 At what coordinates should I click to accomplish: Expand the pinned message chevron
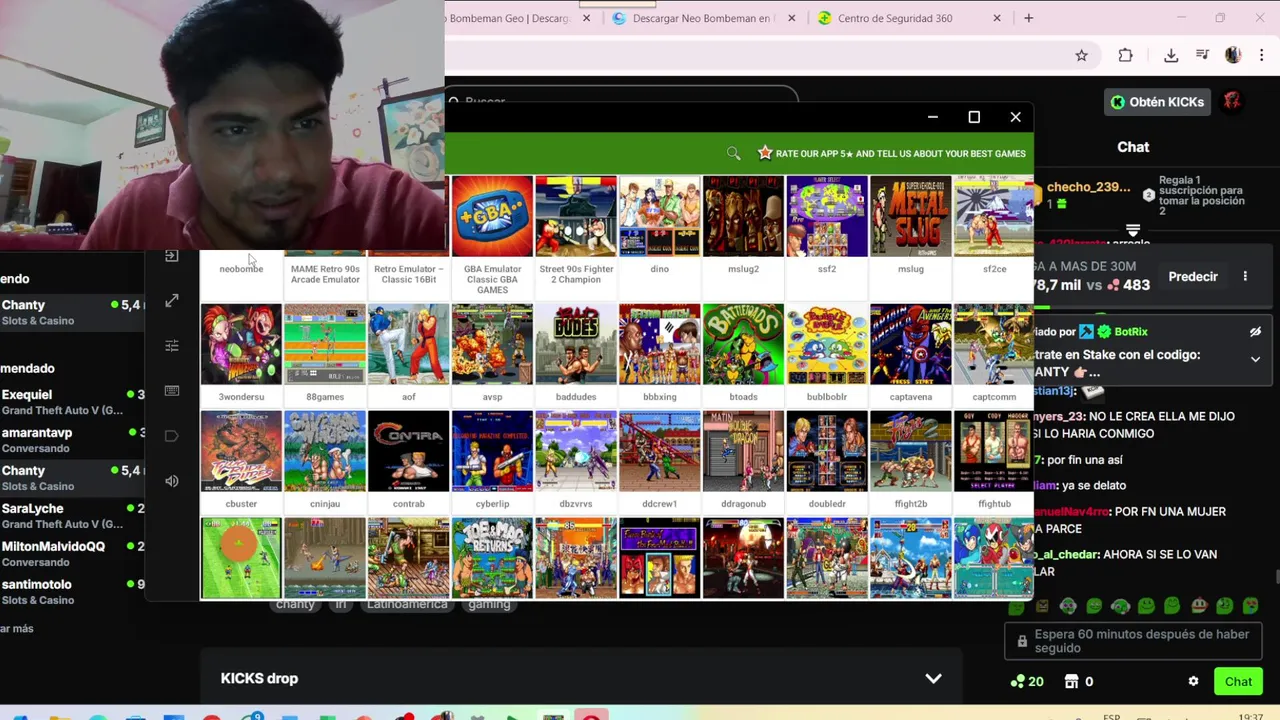point(1255,360)
